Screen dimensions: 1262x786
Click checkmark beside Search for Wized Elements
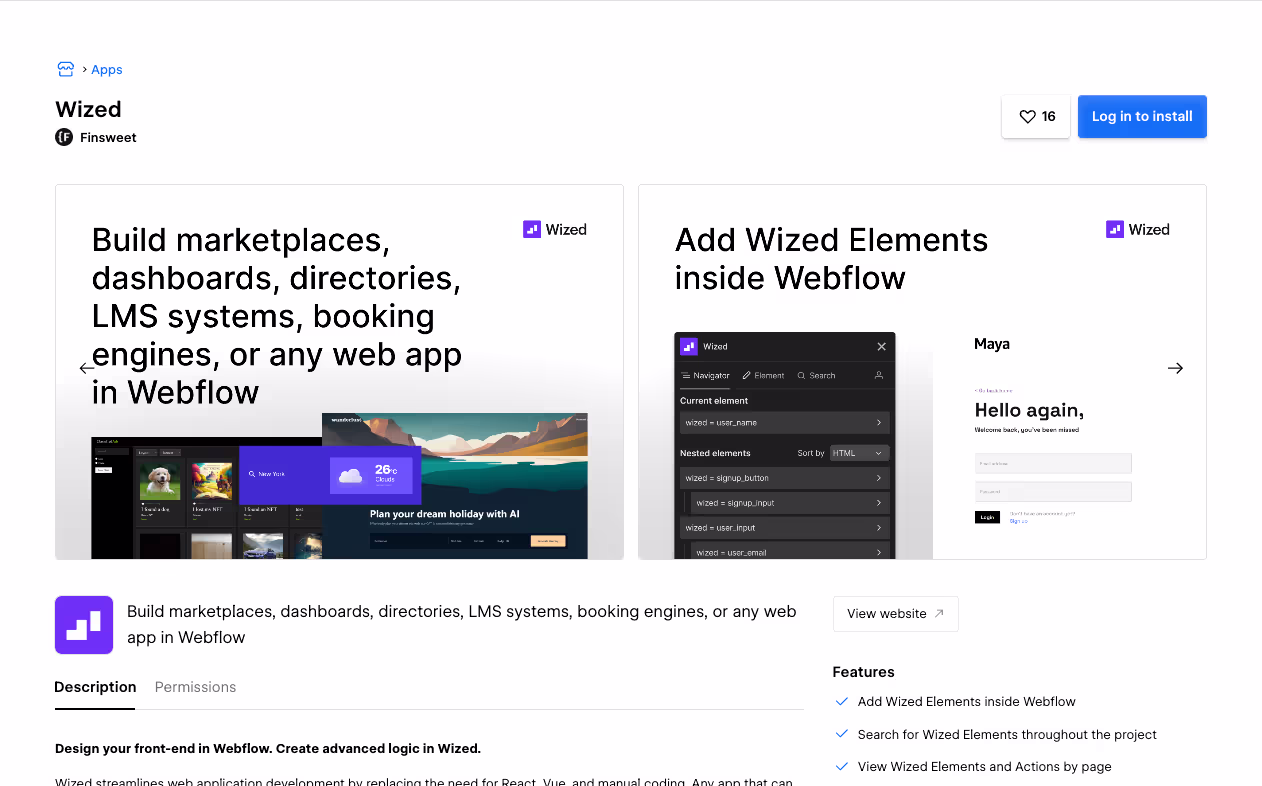point(842,734)
